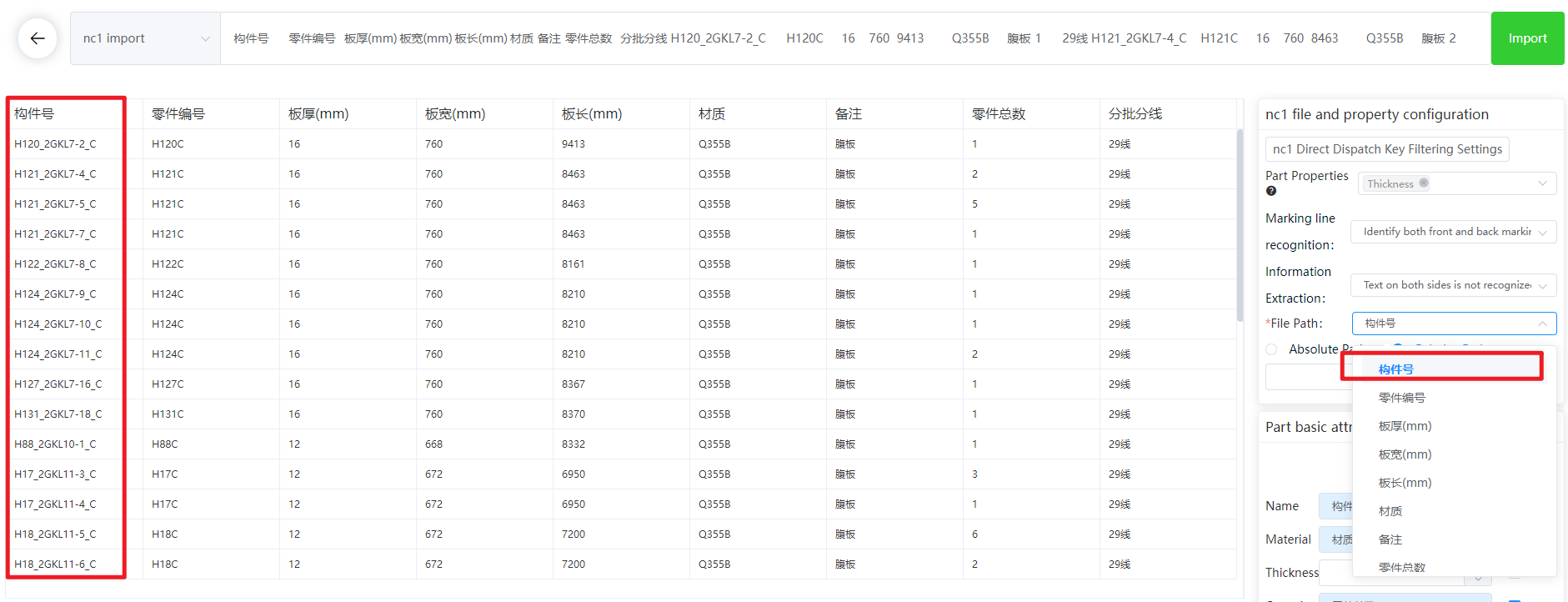Select the Absolute Path radio button

pos(1271,349)
